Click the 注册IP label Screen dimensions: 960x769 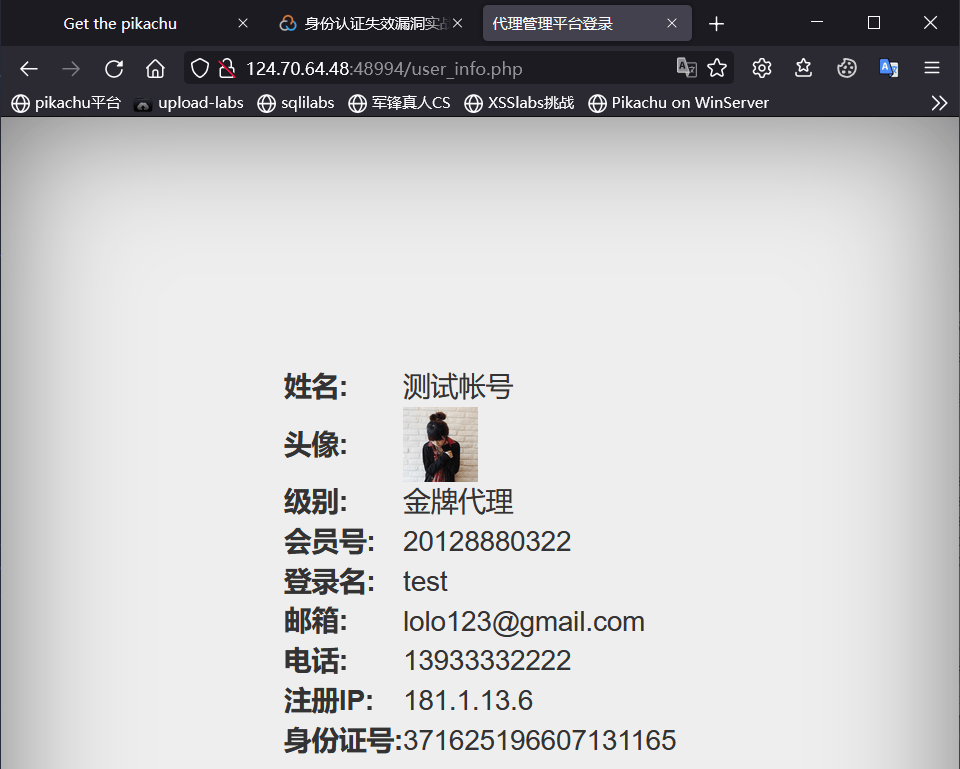coord(329,700)
